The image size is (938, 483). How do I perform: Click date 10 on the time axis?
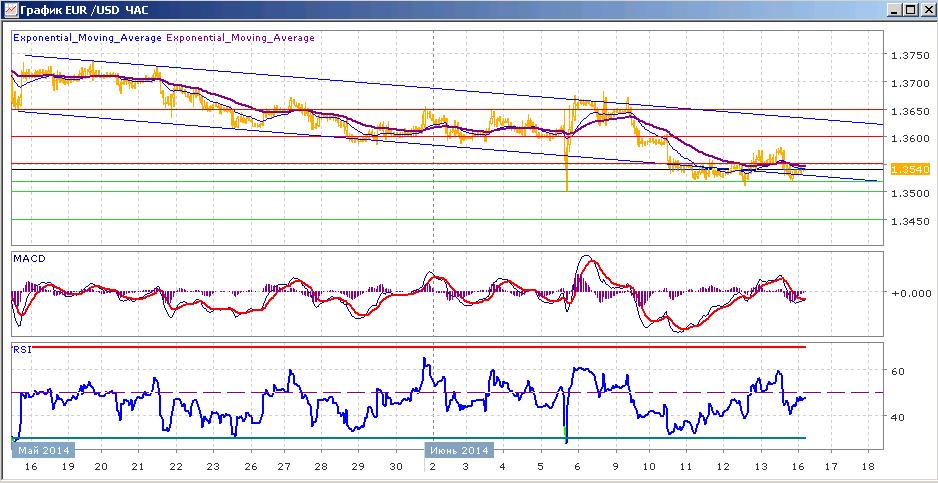(649, 467)
